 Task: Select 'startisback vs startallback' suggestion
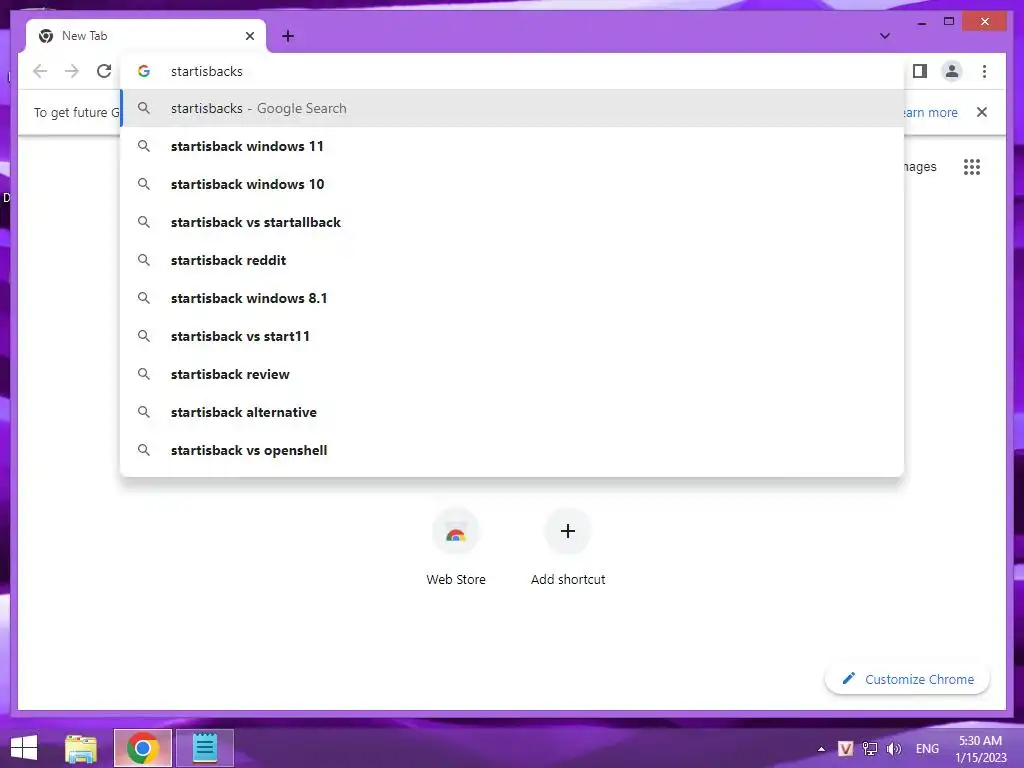point(513,222)
